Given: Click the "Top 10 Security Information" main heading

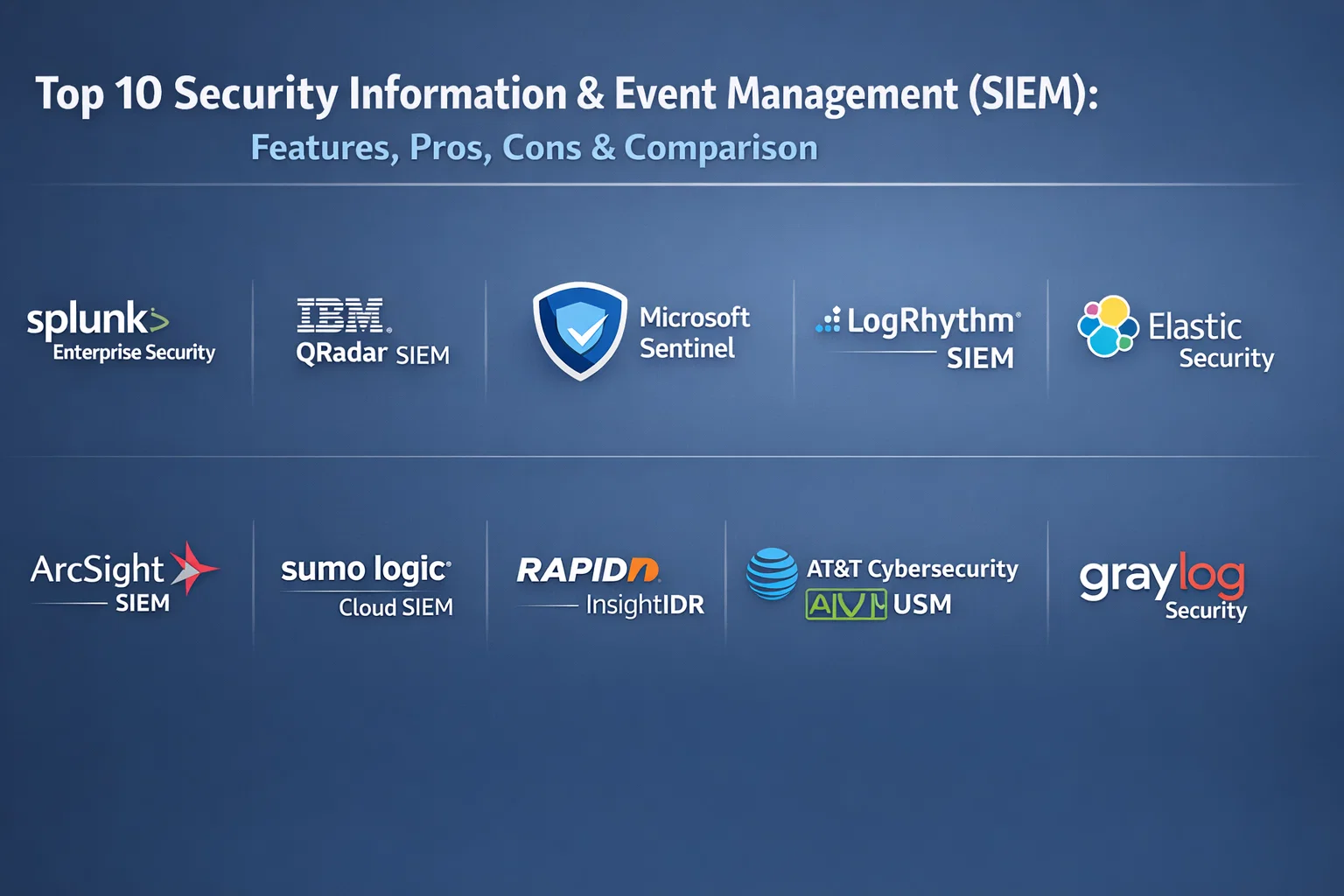Looking at the screenshot, I should coord(566,94).
